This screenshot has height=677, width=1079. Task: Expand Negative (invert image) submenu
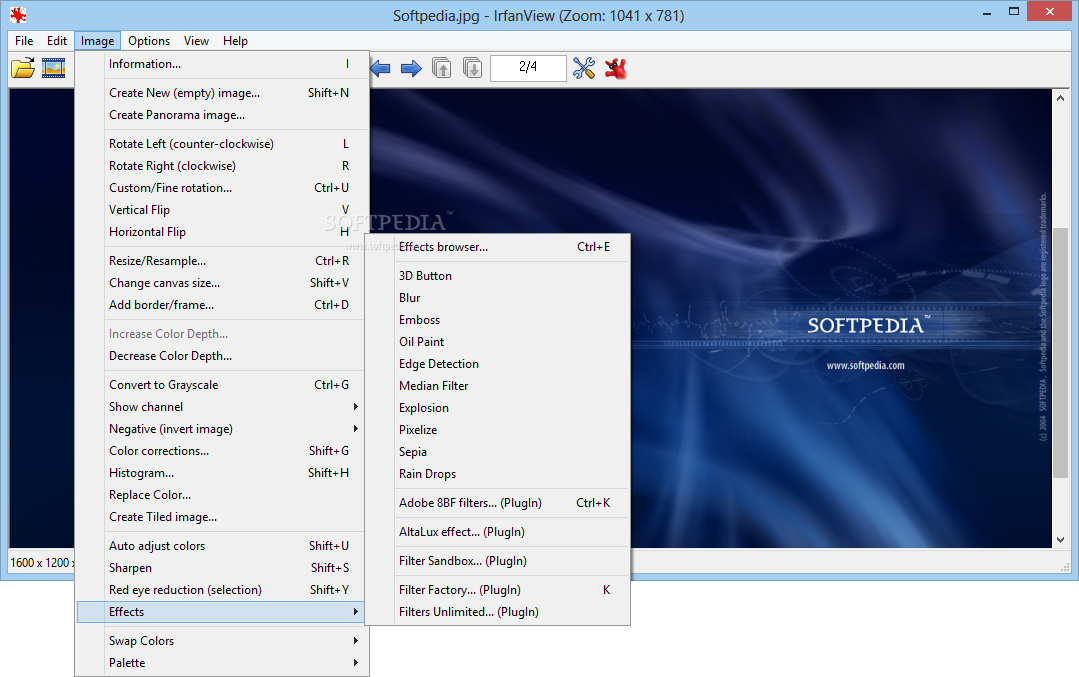[220, 429]
